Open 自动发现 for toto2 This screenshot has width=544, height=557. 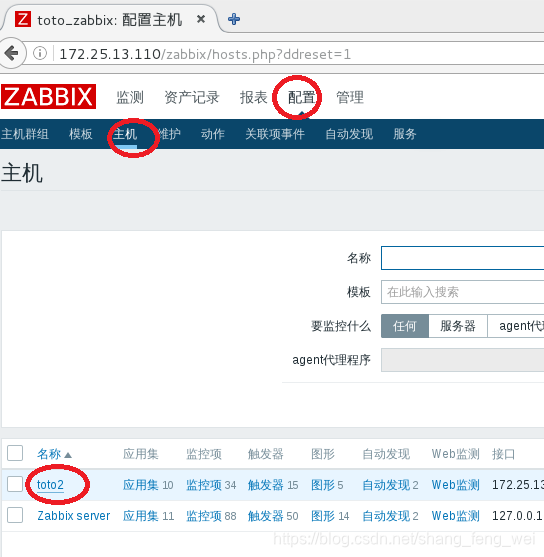coord(386,485)
